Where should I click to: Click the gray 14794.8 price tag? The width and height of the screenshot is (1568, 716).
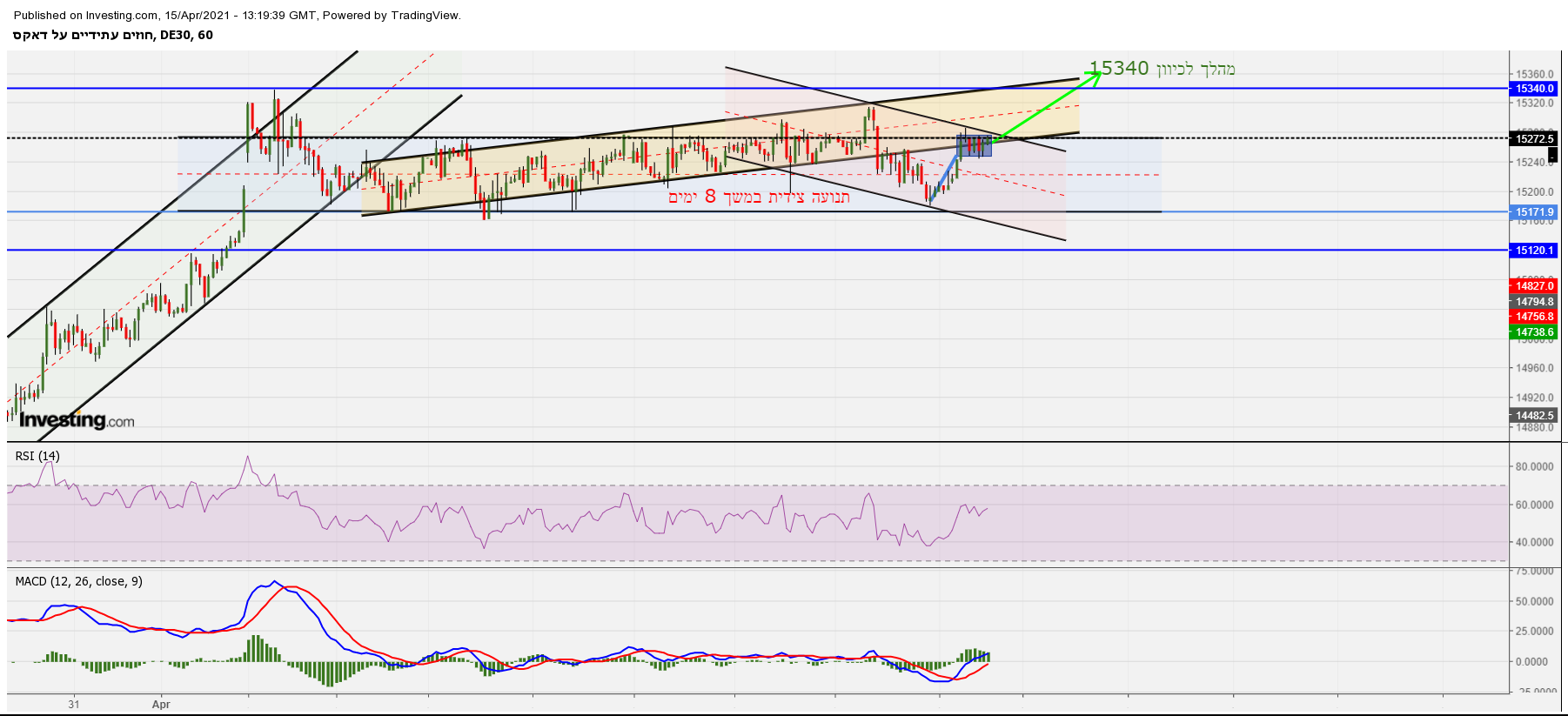click(x=1534, y=302)
